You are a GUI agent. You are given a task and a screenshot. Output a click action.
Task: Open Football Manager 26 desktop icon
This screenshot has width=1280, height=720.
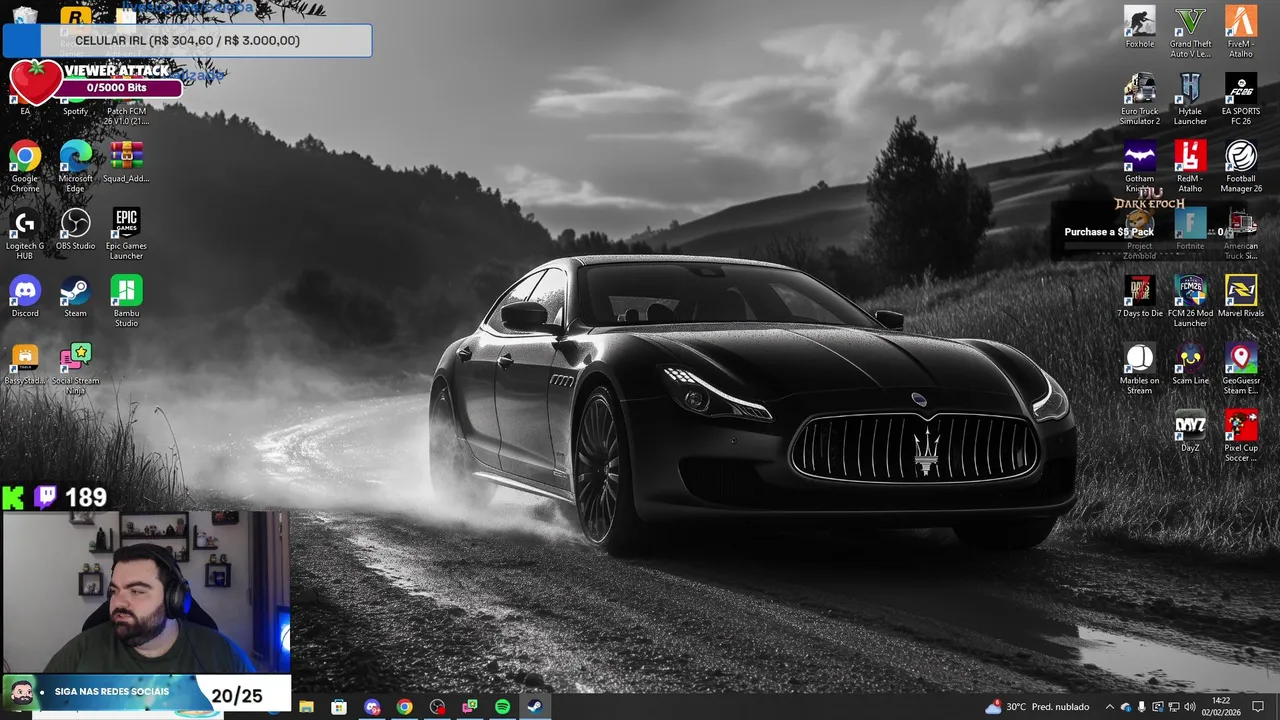click(x=1241, y=166)
